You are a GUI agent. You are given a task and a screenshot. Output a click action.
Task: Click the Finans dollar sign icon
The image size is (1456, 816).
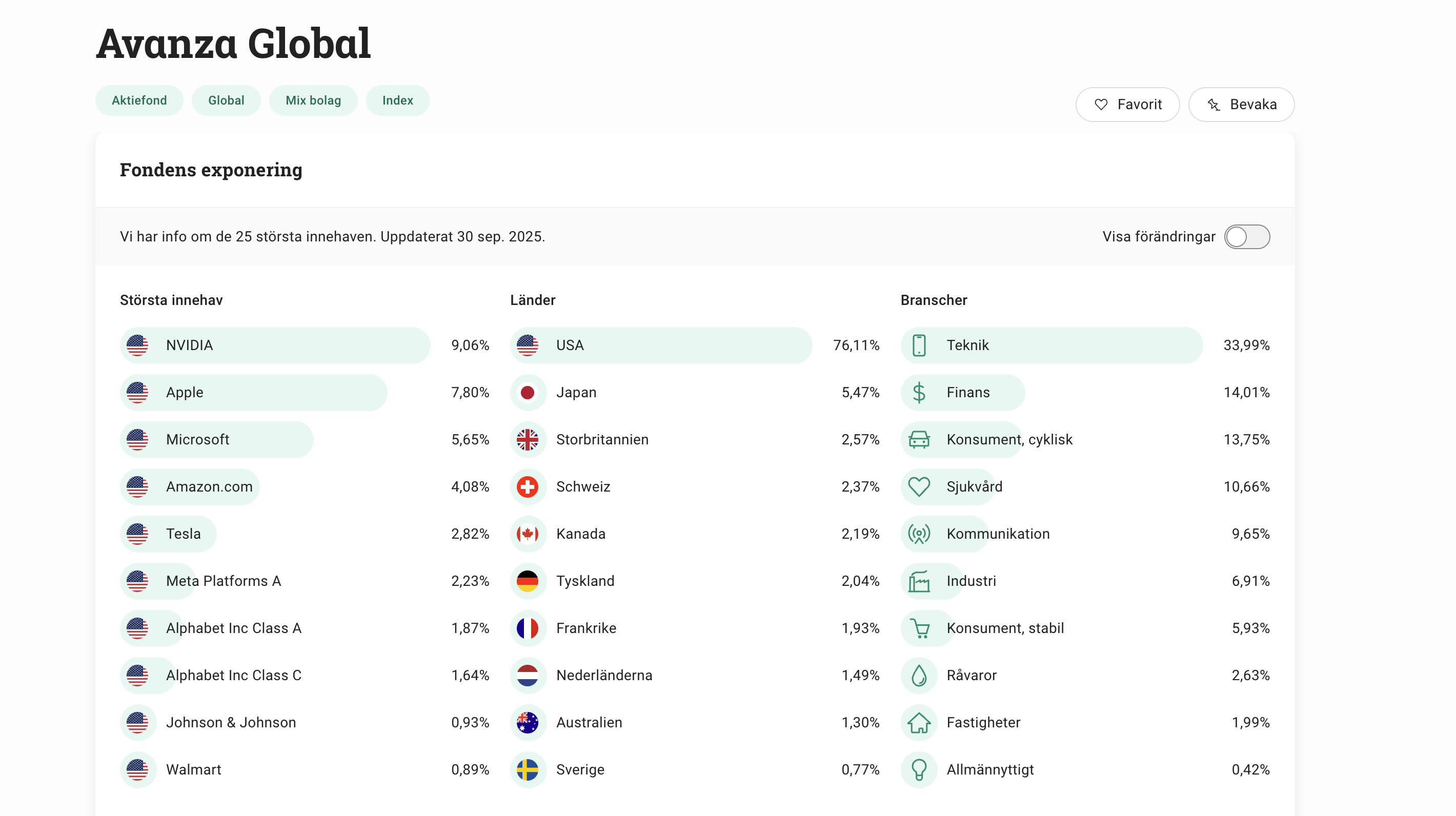(x=919, y=392)
